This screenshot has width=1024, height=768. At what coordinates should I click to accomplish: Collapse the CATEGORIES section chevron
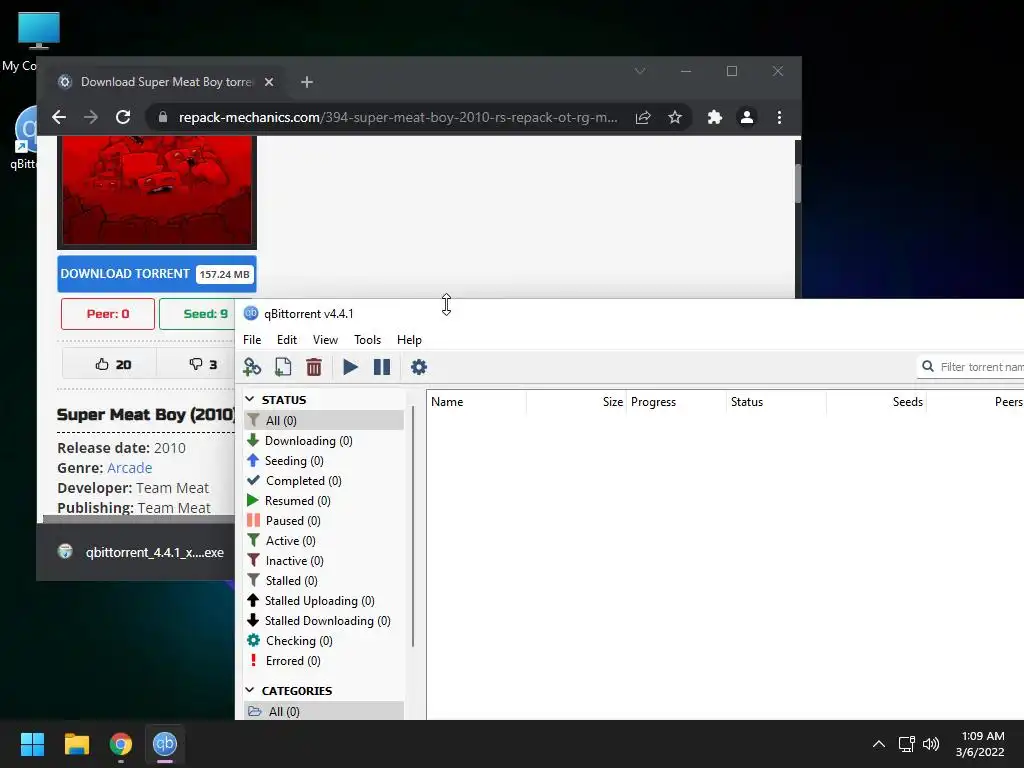pyautogui.click(x=249, y=690)
